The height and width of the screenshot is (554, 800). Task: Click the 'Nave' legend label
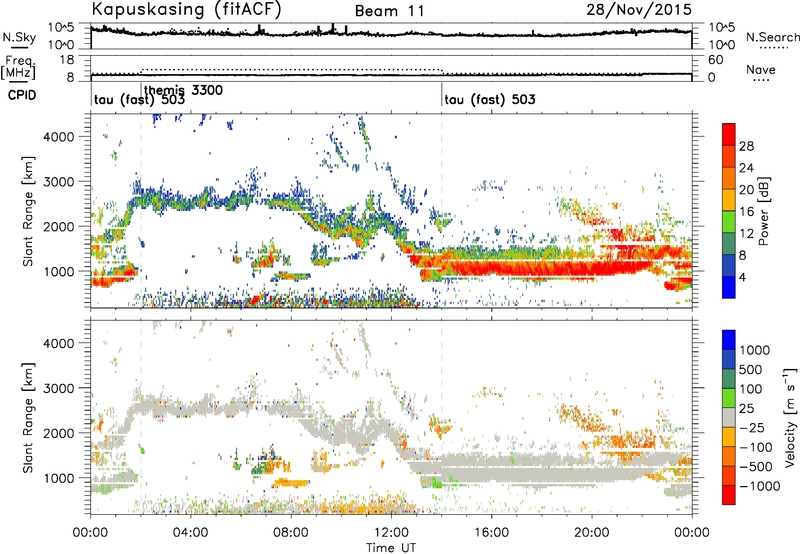[761, 69]
